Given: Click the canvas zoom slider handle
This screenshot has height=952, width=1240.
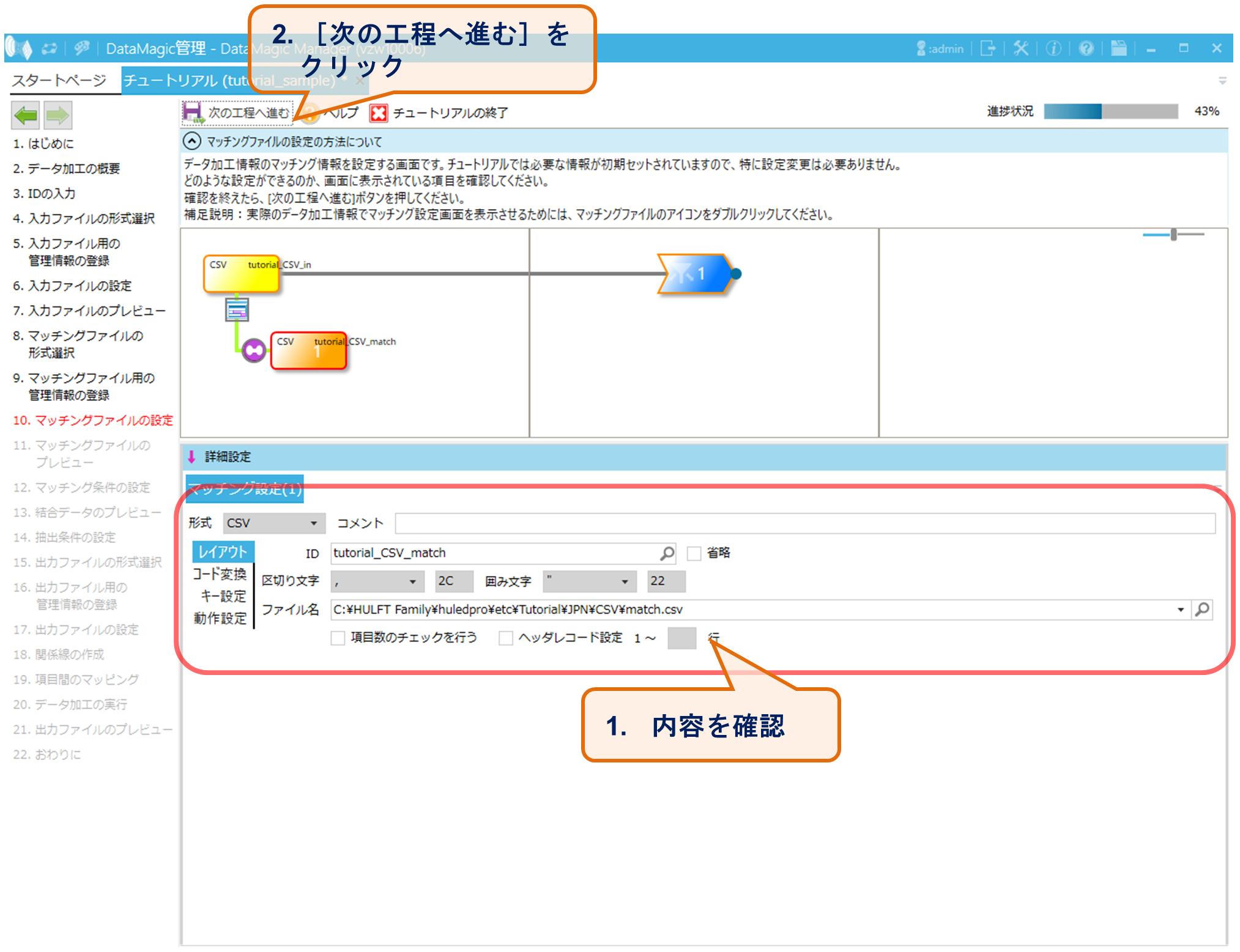Looking at the screenshot, I should [x=1173, y=235].
